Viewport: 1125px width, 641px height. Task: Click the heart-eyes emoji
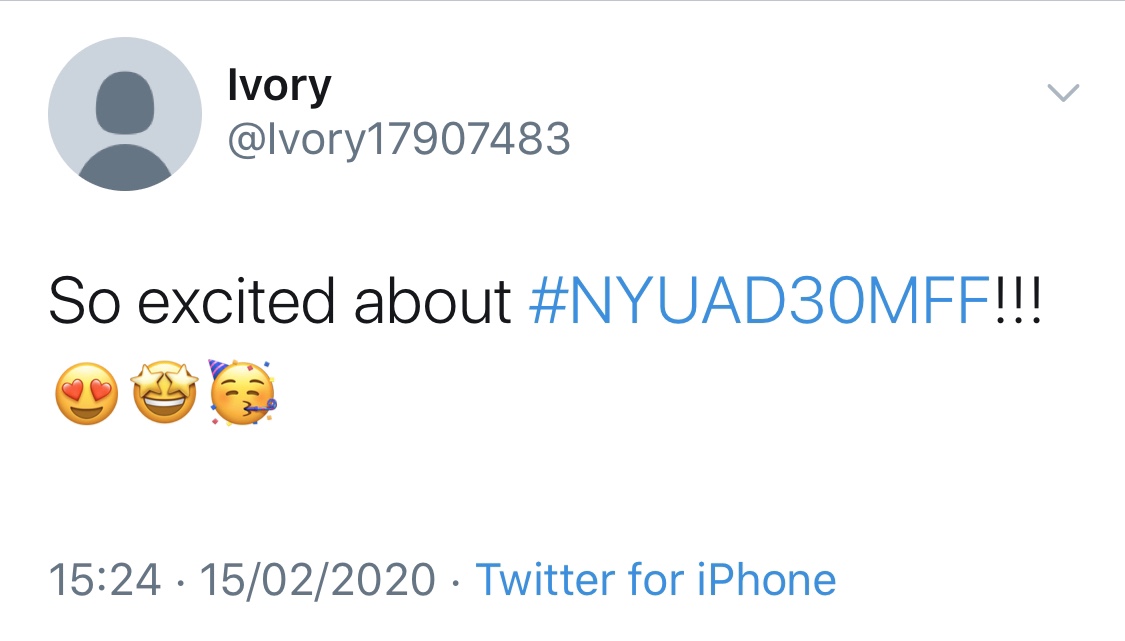pyautogui.click(x=85, y=393)
